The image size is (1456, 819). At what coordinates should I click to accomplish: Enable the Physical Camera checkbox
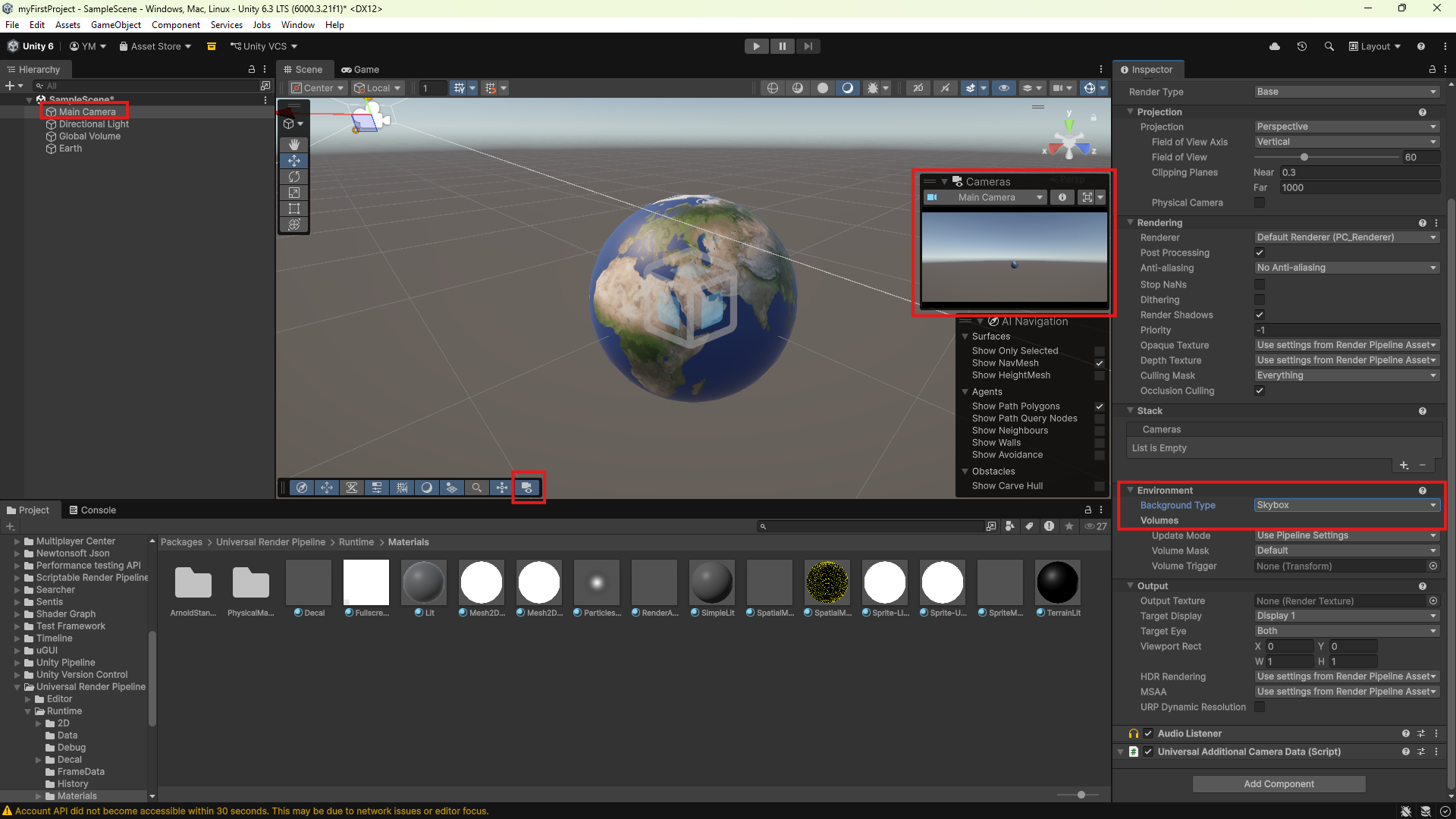[x=1260, y=202]
